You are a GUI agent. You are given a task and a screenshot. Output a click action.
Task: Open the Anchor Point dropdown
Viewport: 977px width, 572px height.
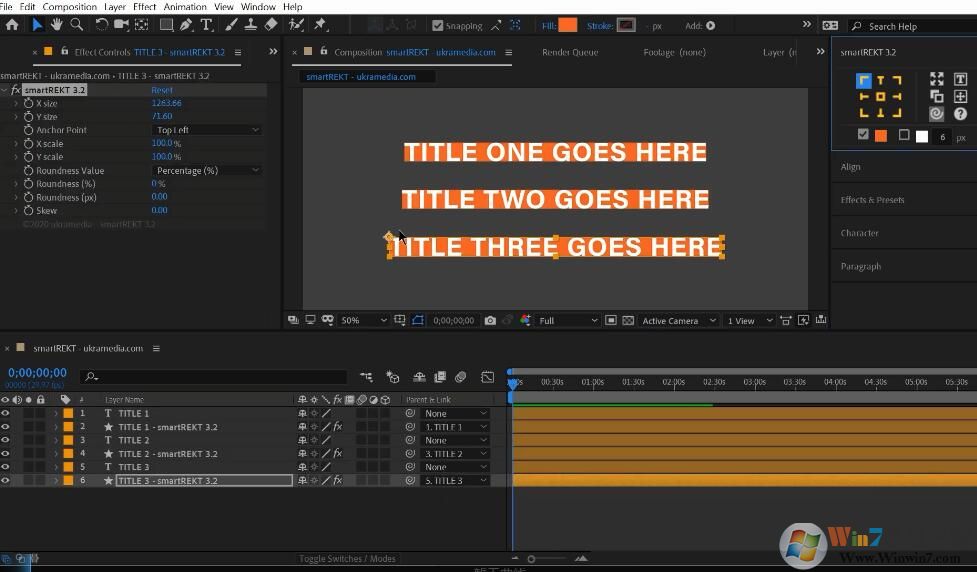click(x=207, y=130)
